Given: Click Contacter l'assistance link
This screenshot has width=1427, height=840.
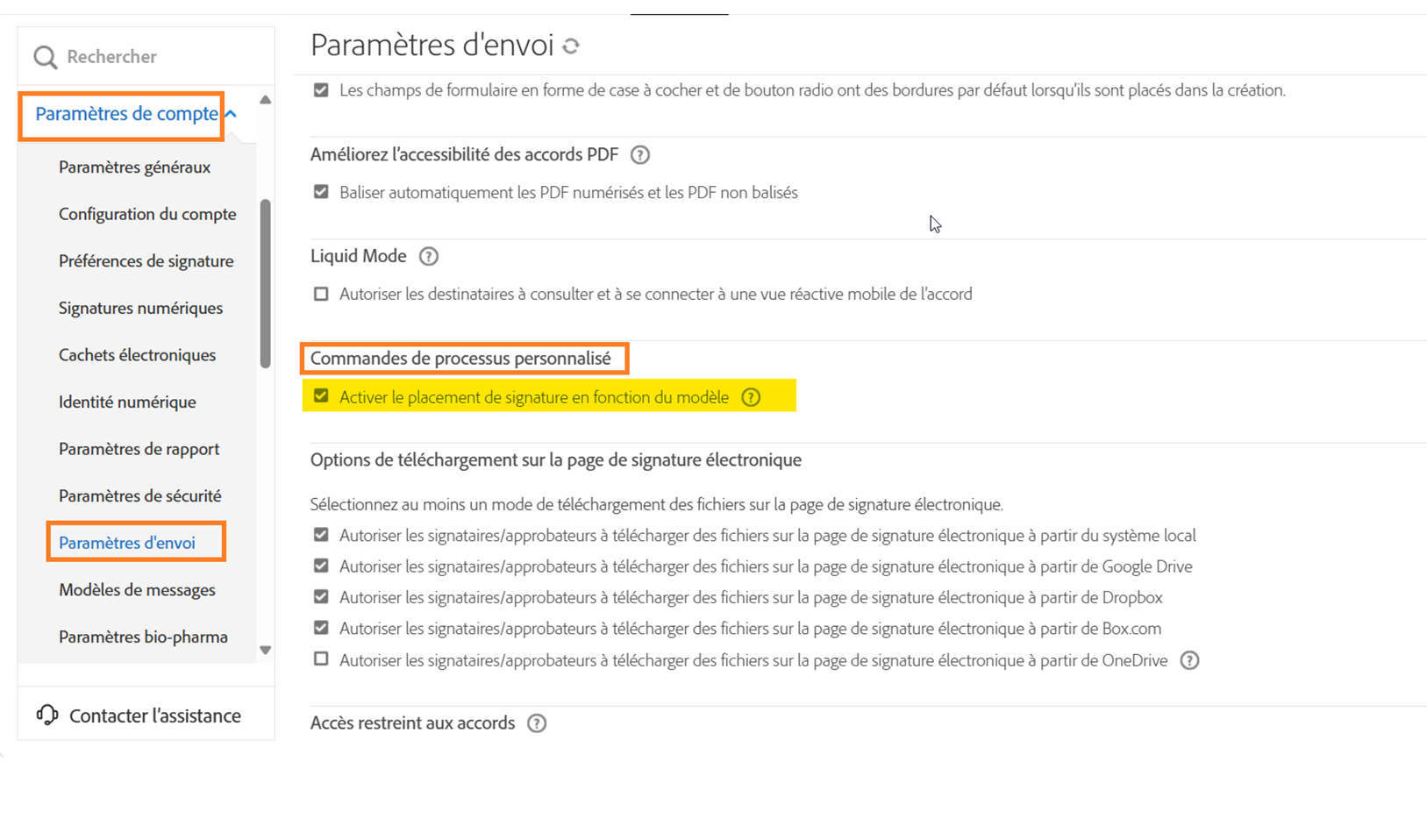Looking at the screenshot, I should pos(154,715).
